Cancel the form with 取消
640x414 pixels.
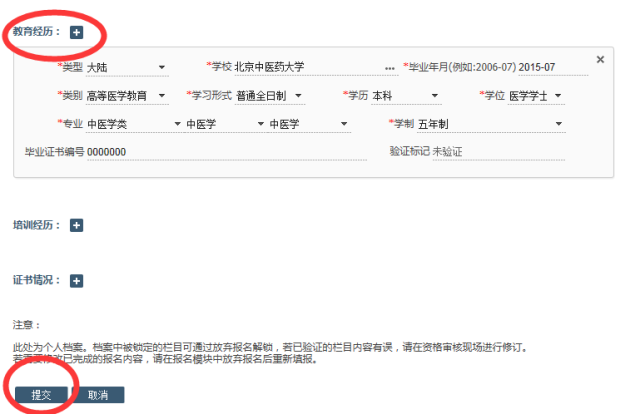98,395
